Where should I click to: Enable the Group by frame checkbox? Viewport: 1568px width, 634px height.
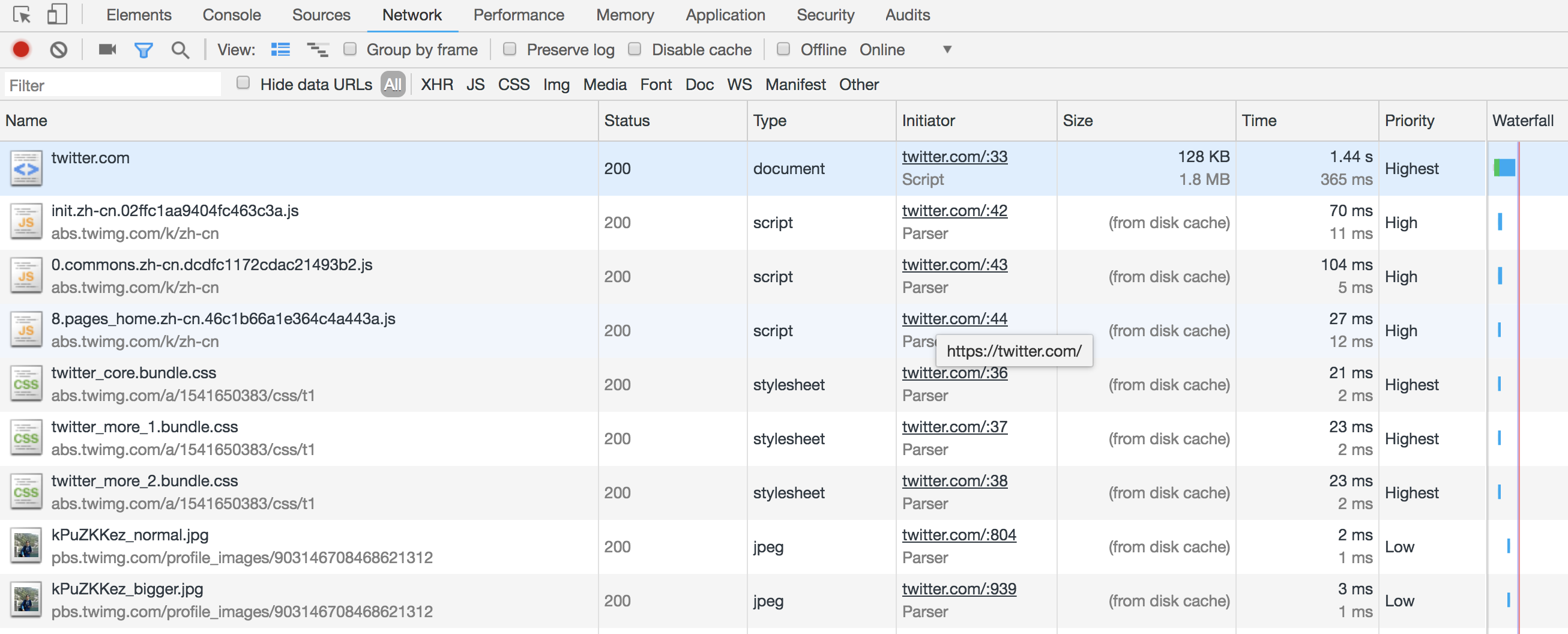349,49
